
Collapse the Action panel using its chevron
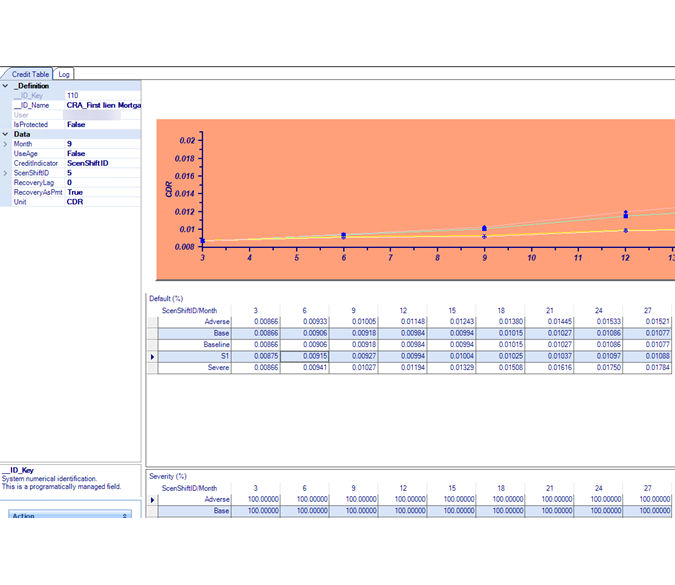125,516
